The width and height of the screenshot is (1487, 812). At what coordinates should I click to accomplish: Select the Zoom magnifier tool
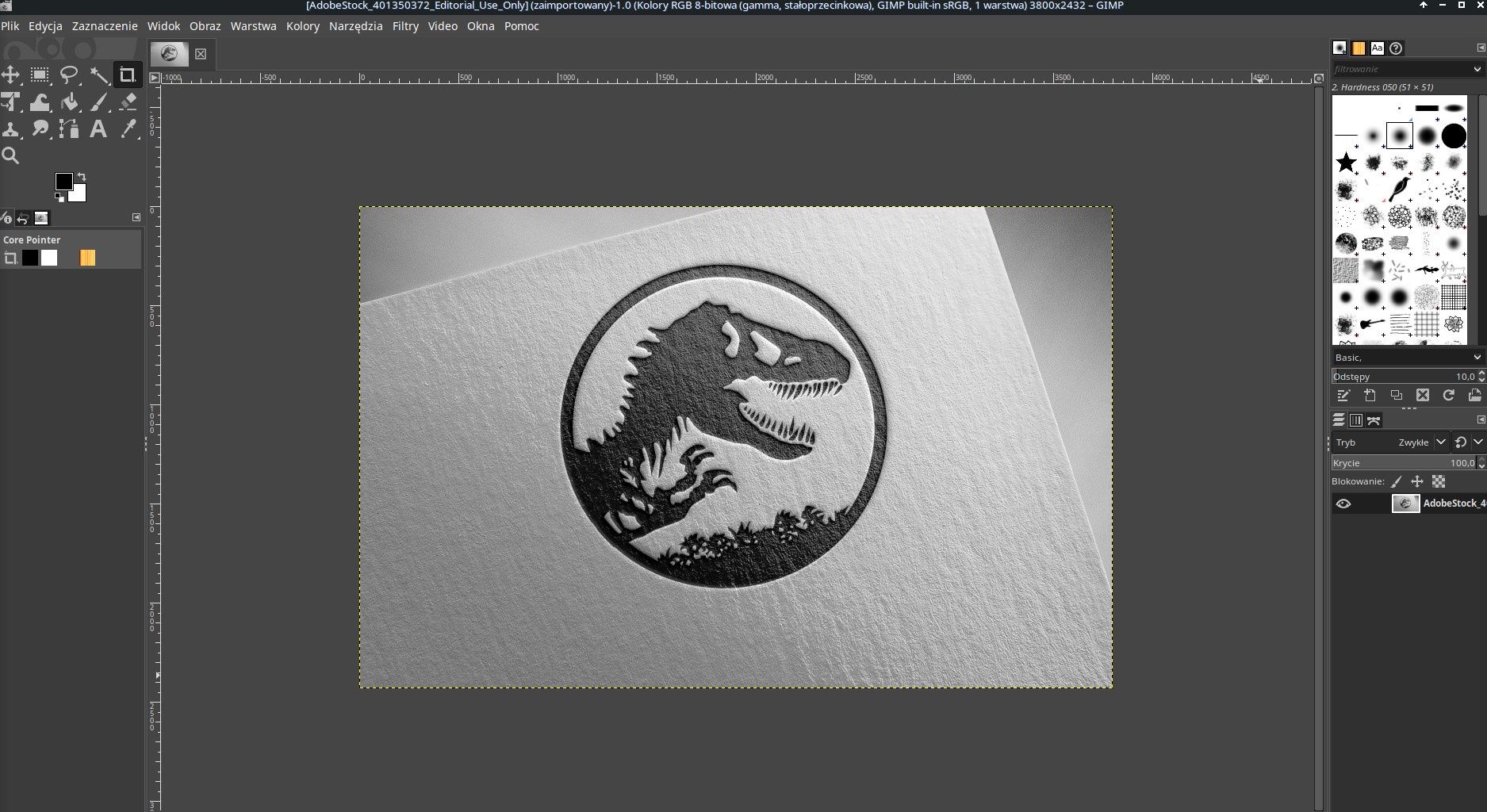10,155
